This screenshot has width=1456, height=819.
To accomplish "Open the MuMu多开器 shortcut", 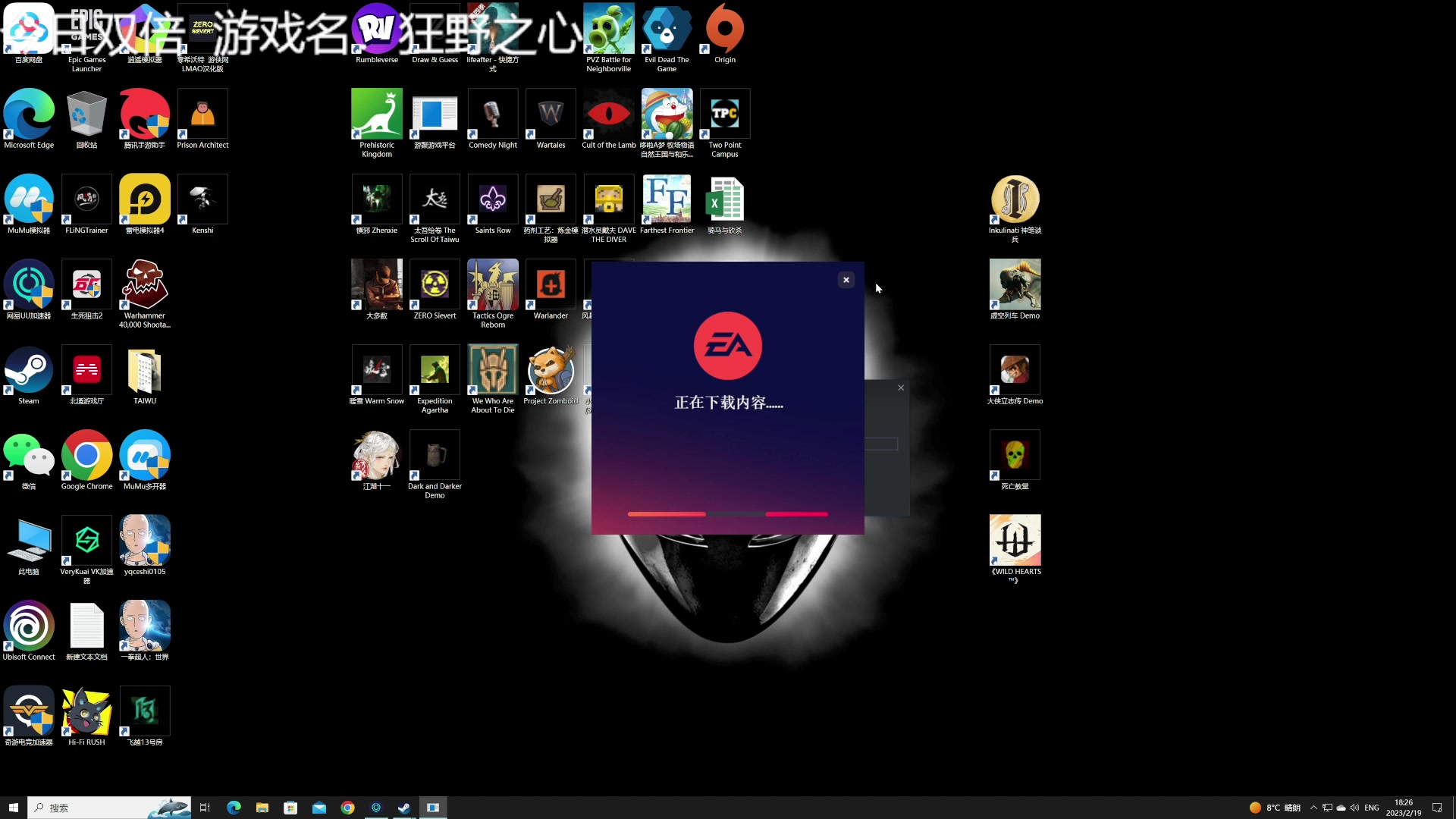I will click(145, 460).
